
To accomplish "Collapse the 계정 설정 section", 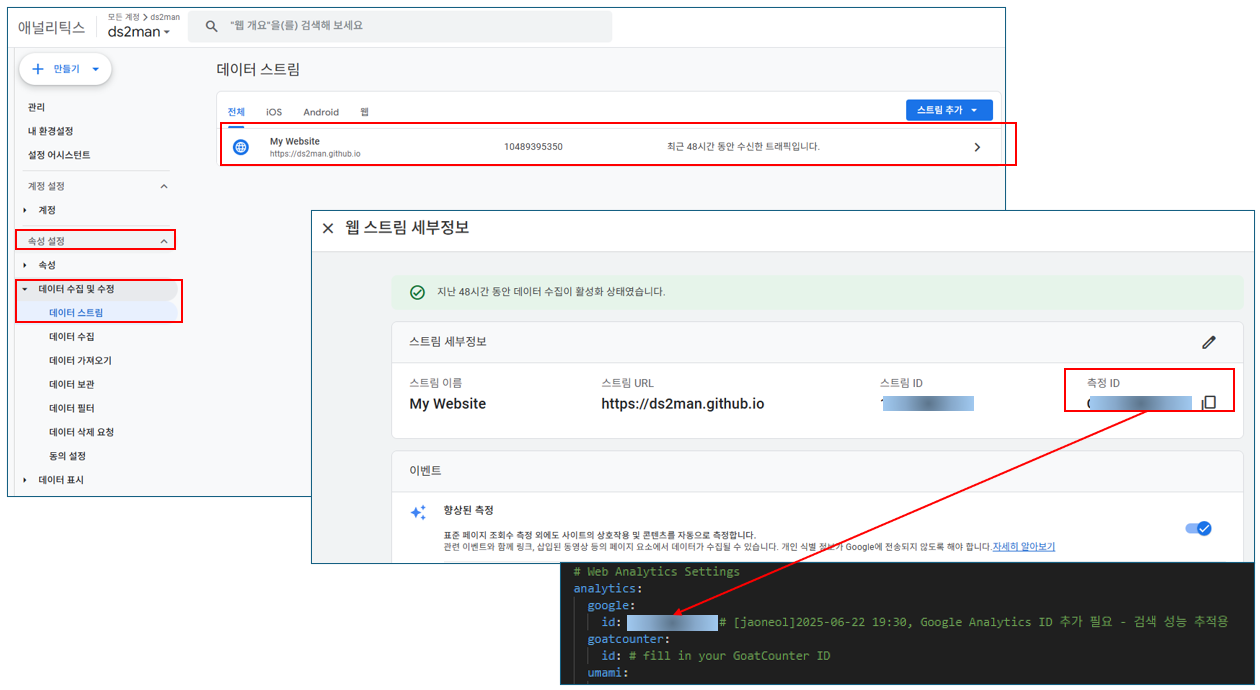I will tap(164, 186).
